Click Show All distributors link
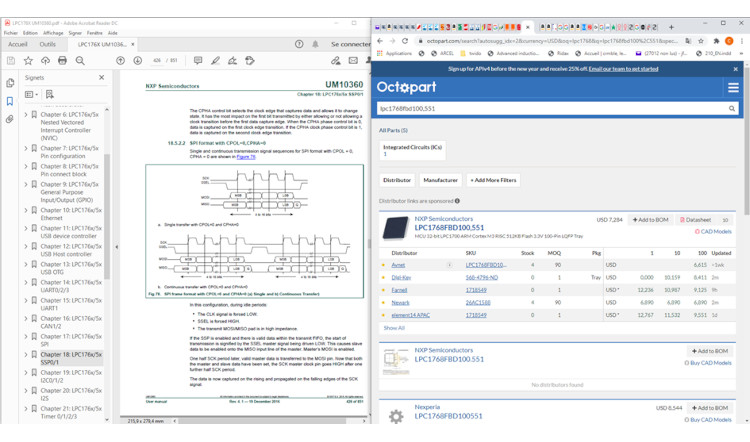 (x=394, y=328)
